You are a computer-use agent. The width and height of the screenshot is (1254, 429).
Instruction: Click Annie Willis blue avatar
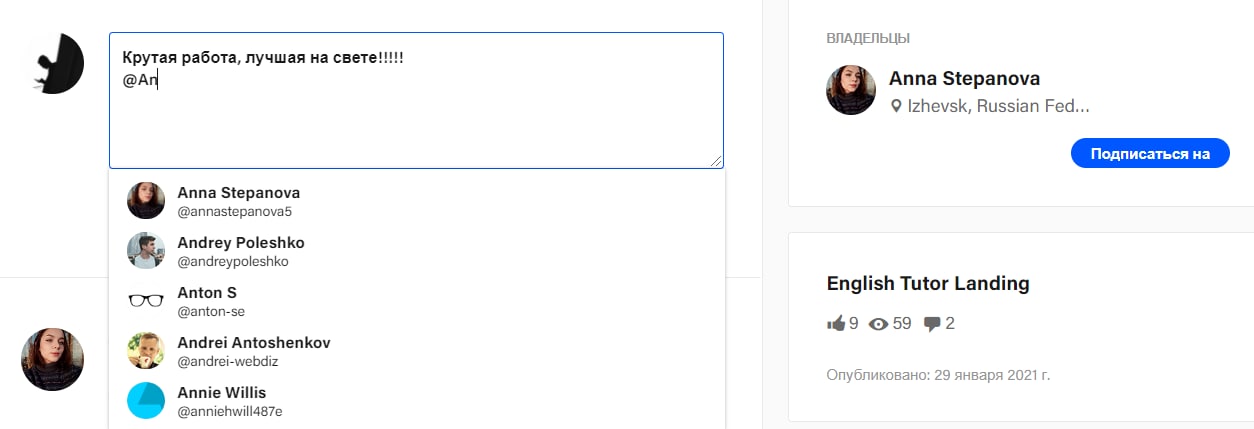point(146,400)
